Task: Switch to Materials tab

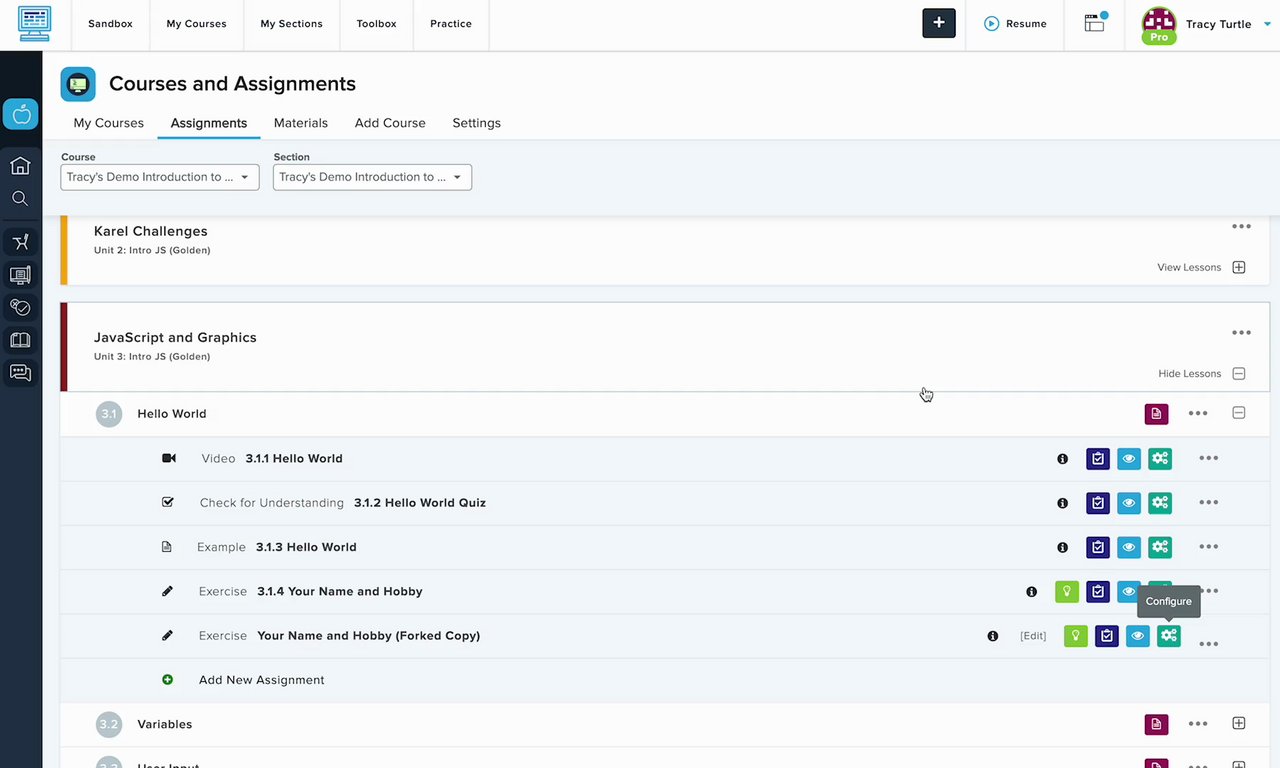Action: coord(301,123)
